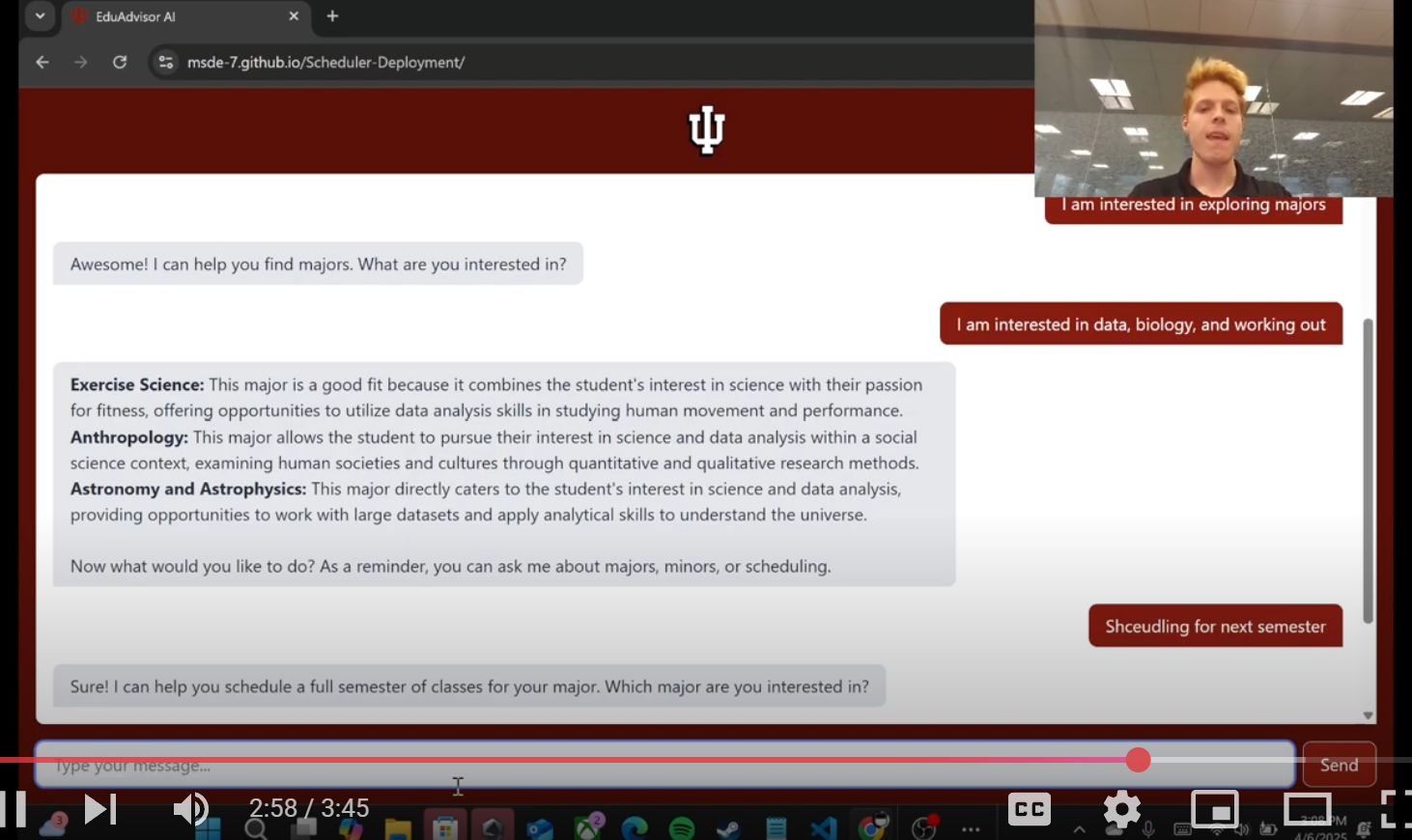Open the Copilot icon in taskbar

pos(351,828)
